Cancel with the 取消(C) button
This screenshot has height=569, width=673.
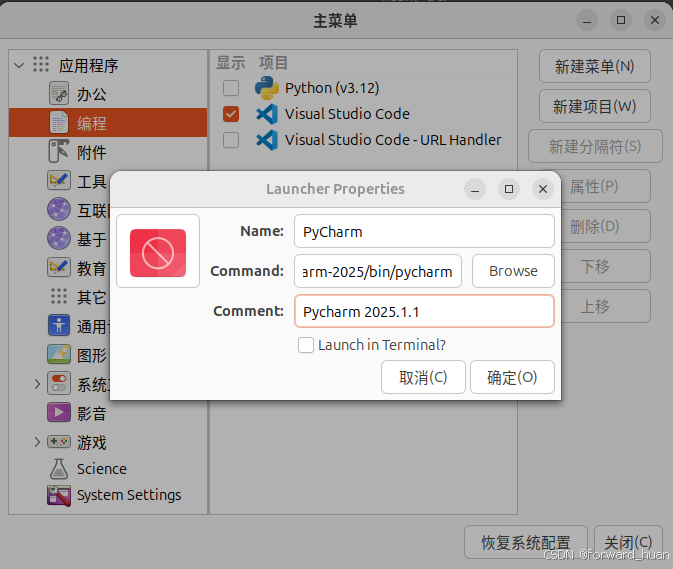423,377
